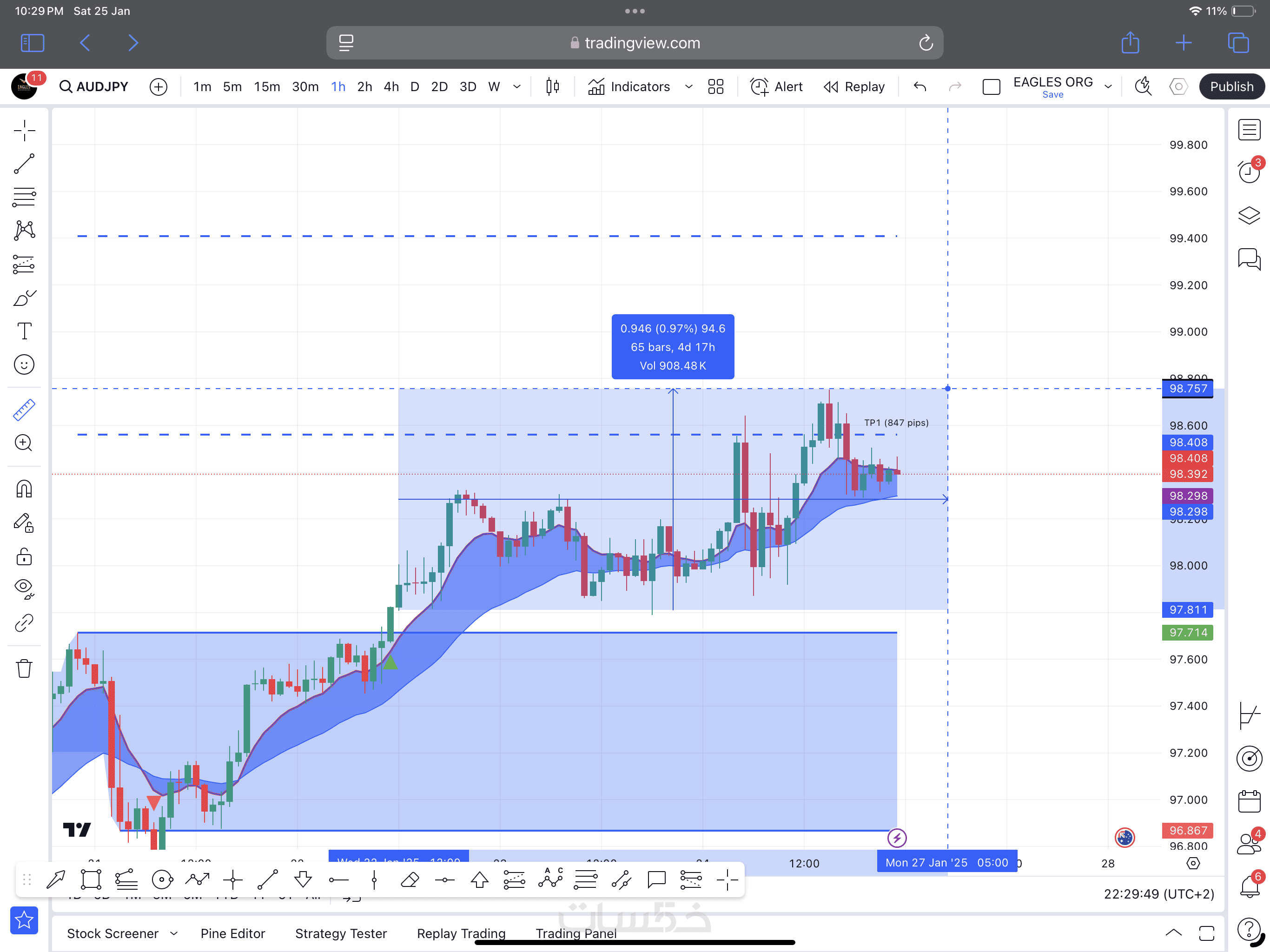Select the ABCD pattern tool in favorites bar
Image resolution: width=1270 pixels, height=952 pixels.
click(x=550, y=878)
